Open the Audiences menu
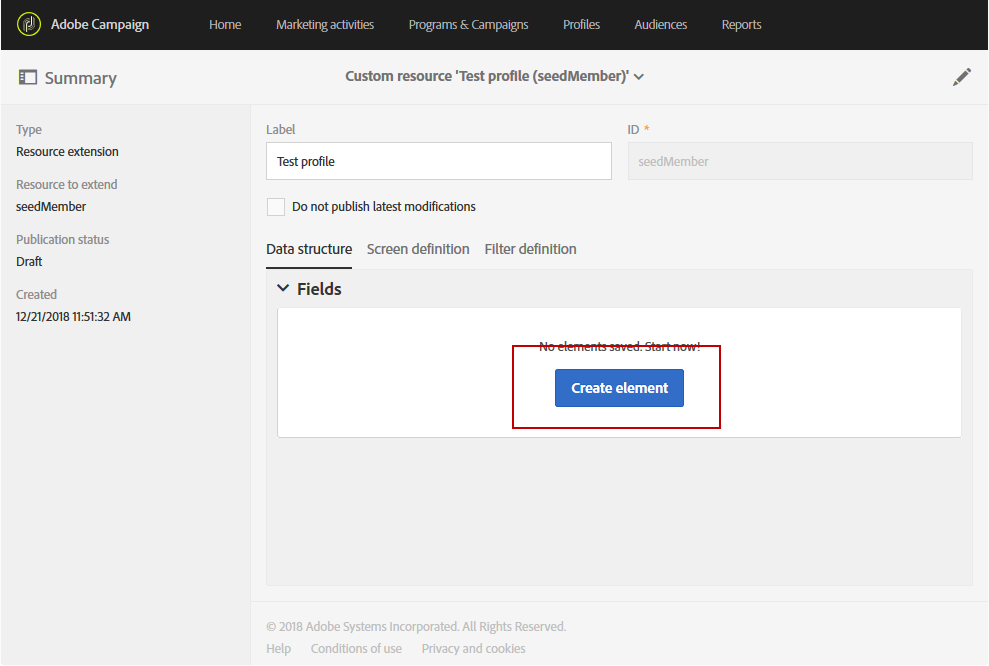Viewport: 989px width, 666px height. pyautogui.click(x=660, y=25)
